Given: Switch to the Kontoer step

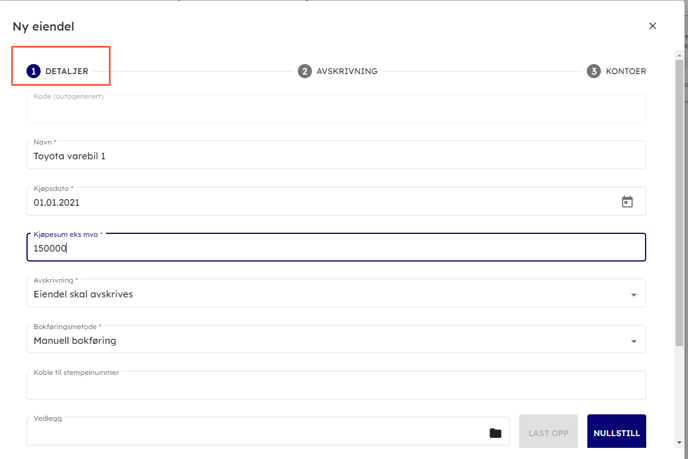Looking at the screenshot, I should 625,72.
